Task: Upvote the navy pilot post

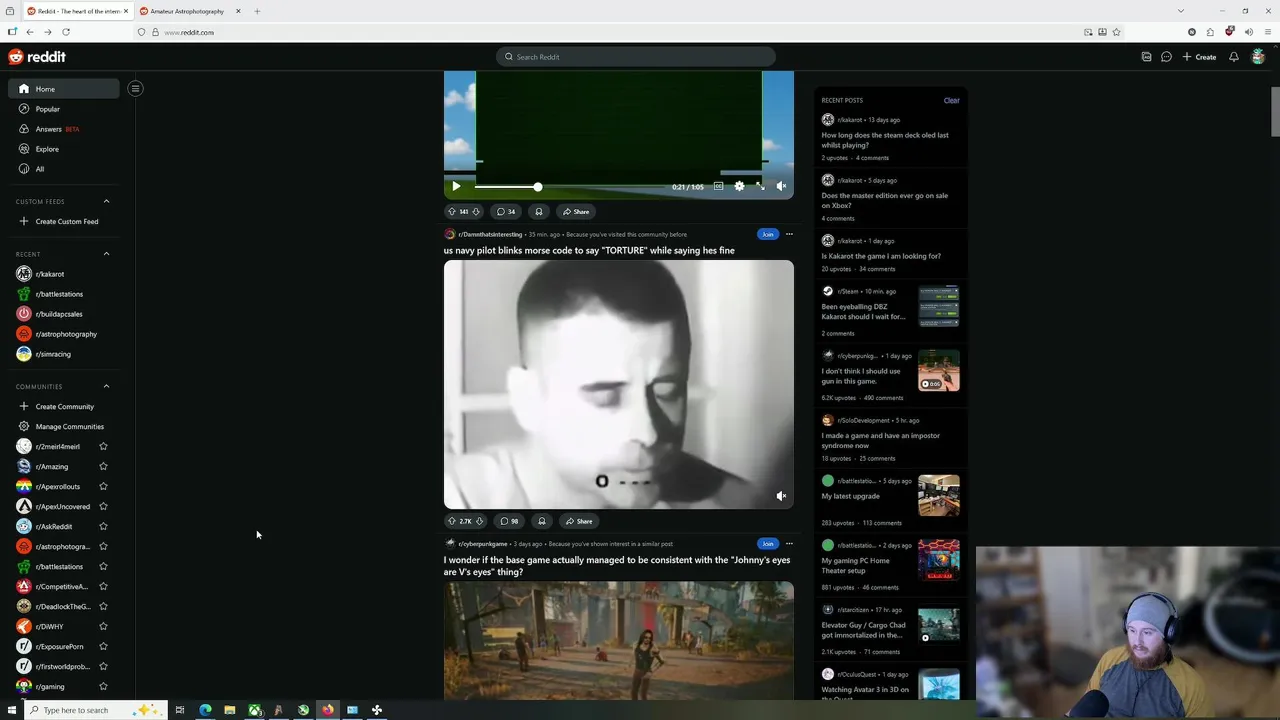Action: point(451,521)
